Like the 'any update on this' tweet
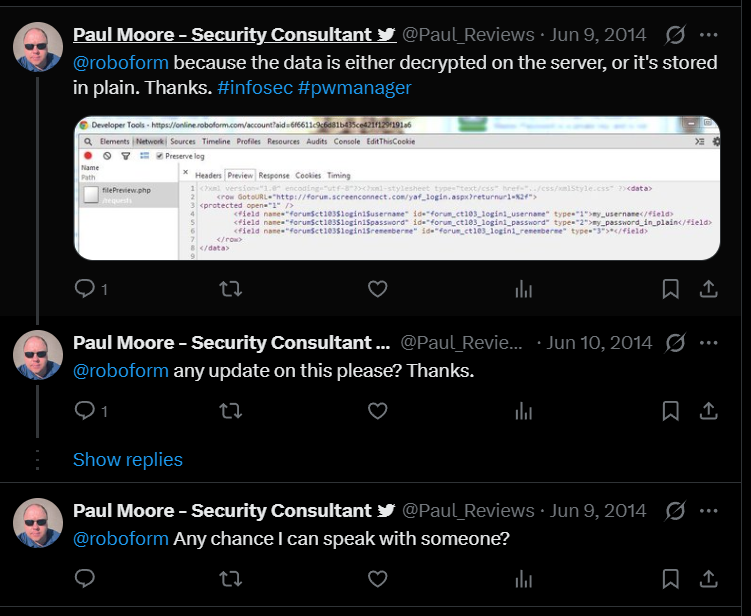This screenshot has width=751, height=616. pos(377,410)
